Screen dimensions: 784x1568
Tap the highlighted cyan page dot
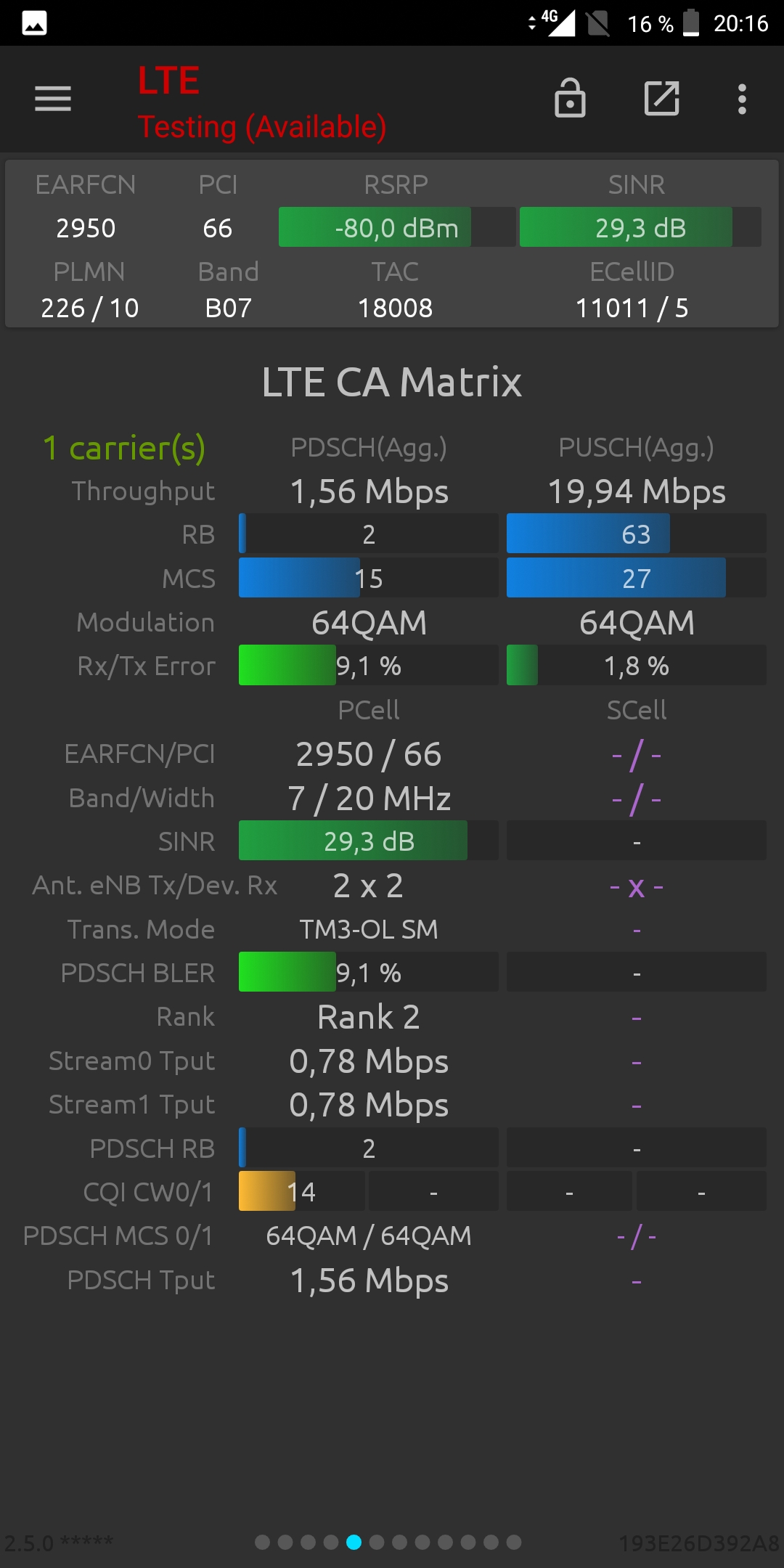click(354, 1542)
